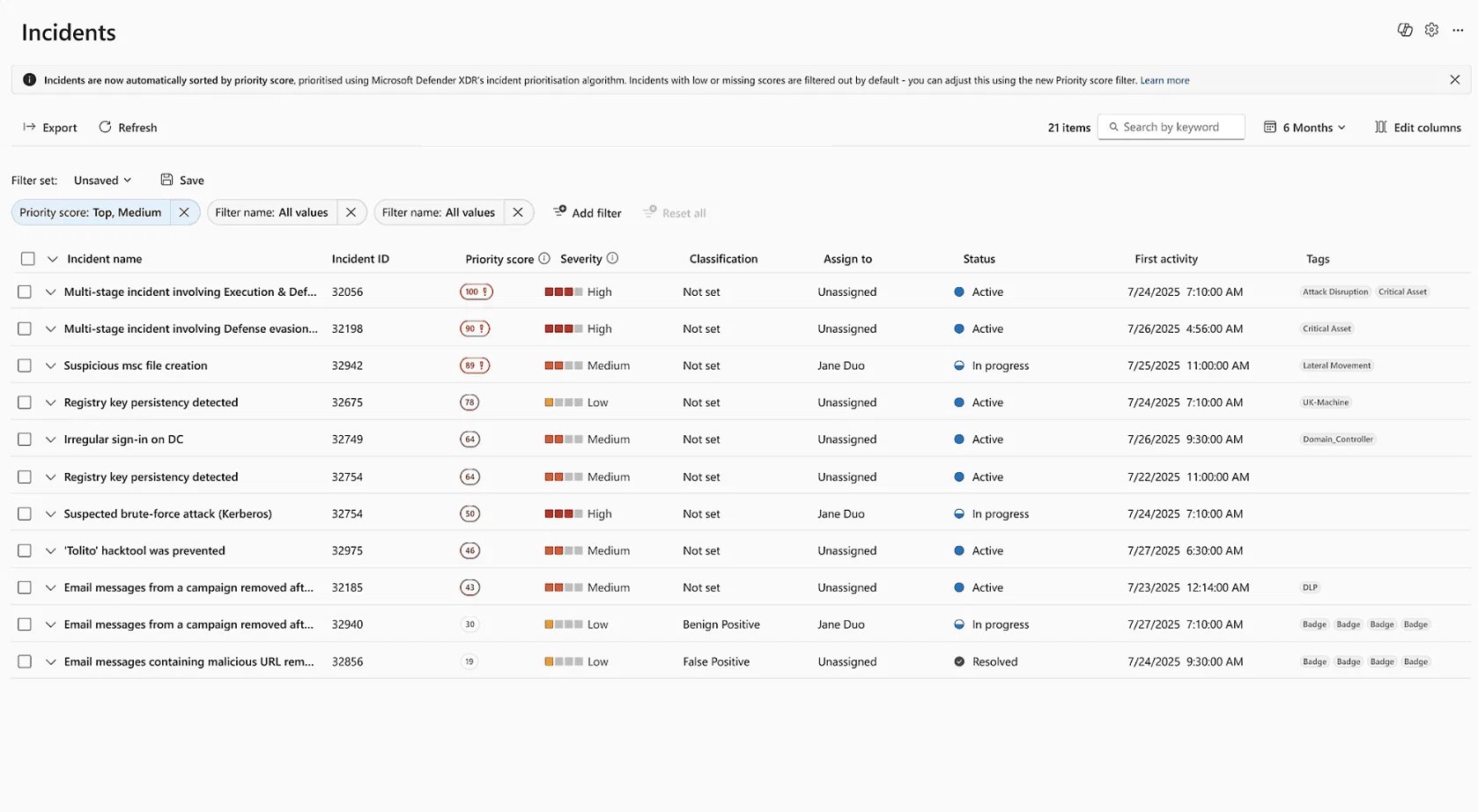This screenshot has height=812, width=1478.
Task: Click the Domain_Controller tag
Action: click(x=1338, y=439)
